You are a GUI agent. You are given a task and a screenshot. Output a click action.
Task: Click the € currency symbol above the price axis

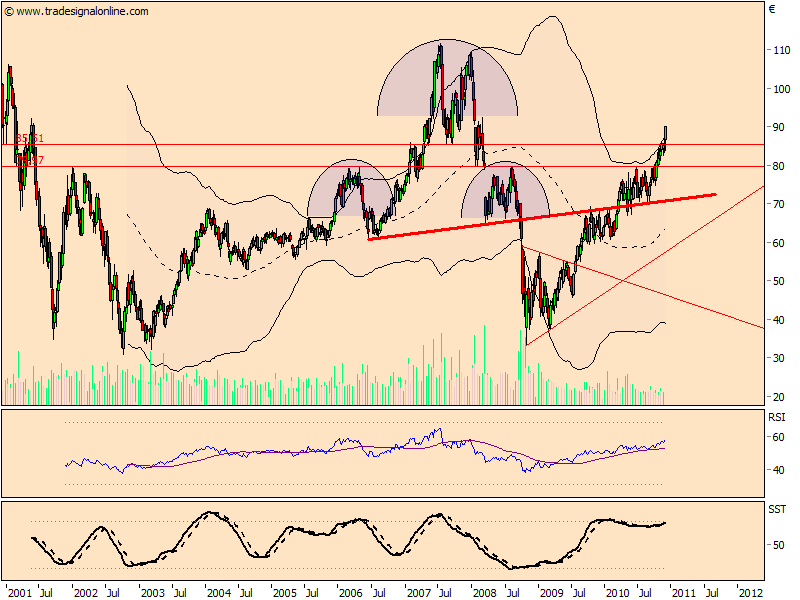click(772, 9)
